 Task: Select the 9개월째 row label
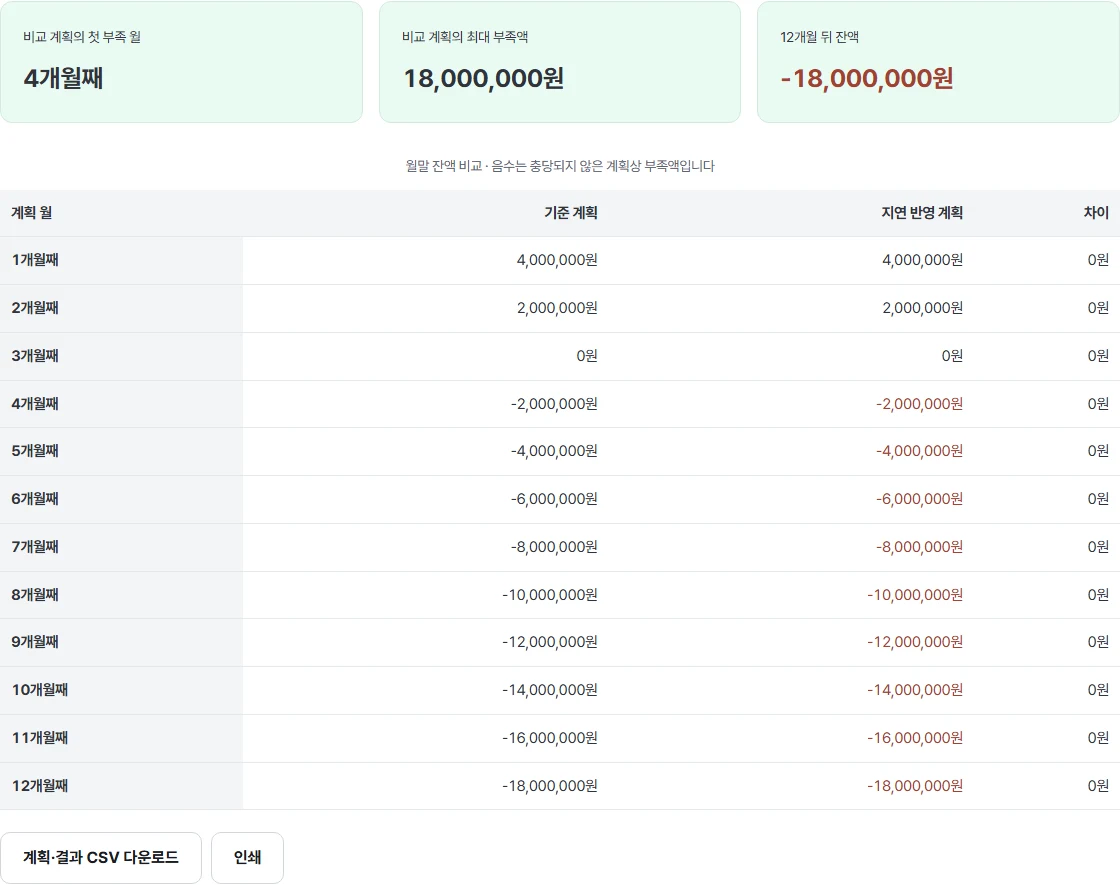[35, 641]
